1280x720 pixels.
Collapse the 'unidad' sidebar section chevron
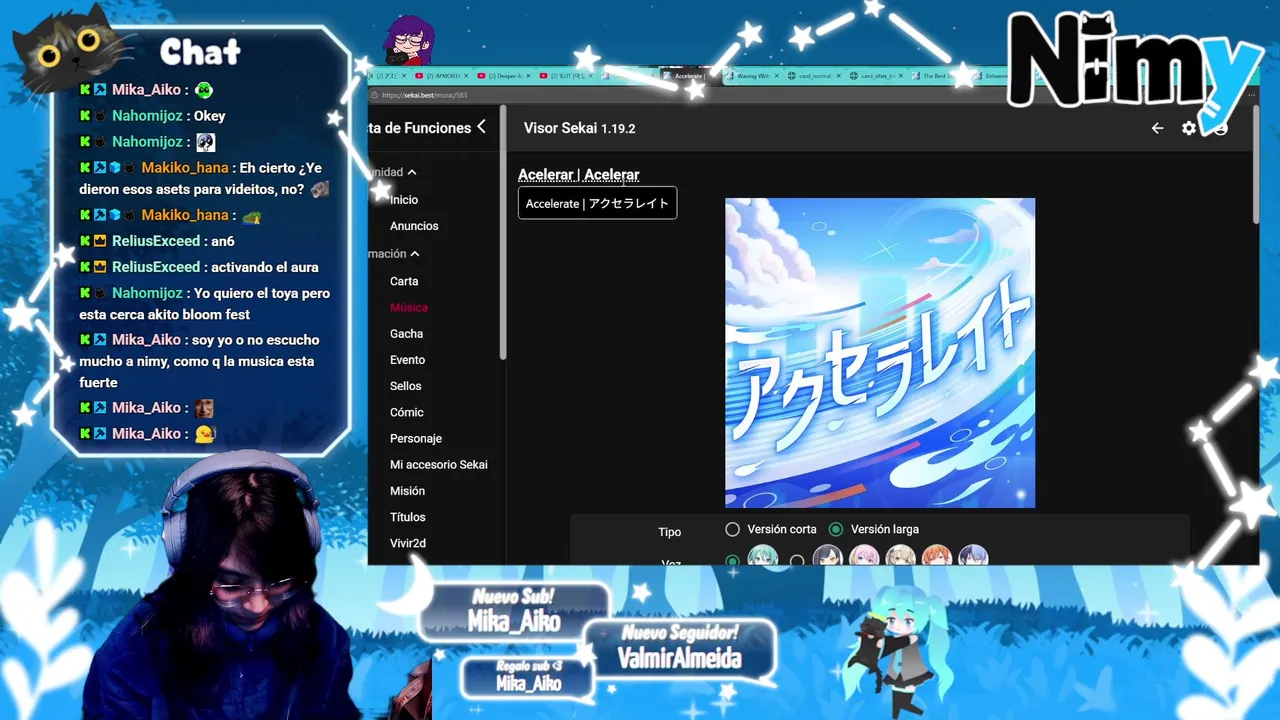412,172
